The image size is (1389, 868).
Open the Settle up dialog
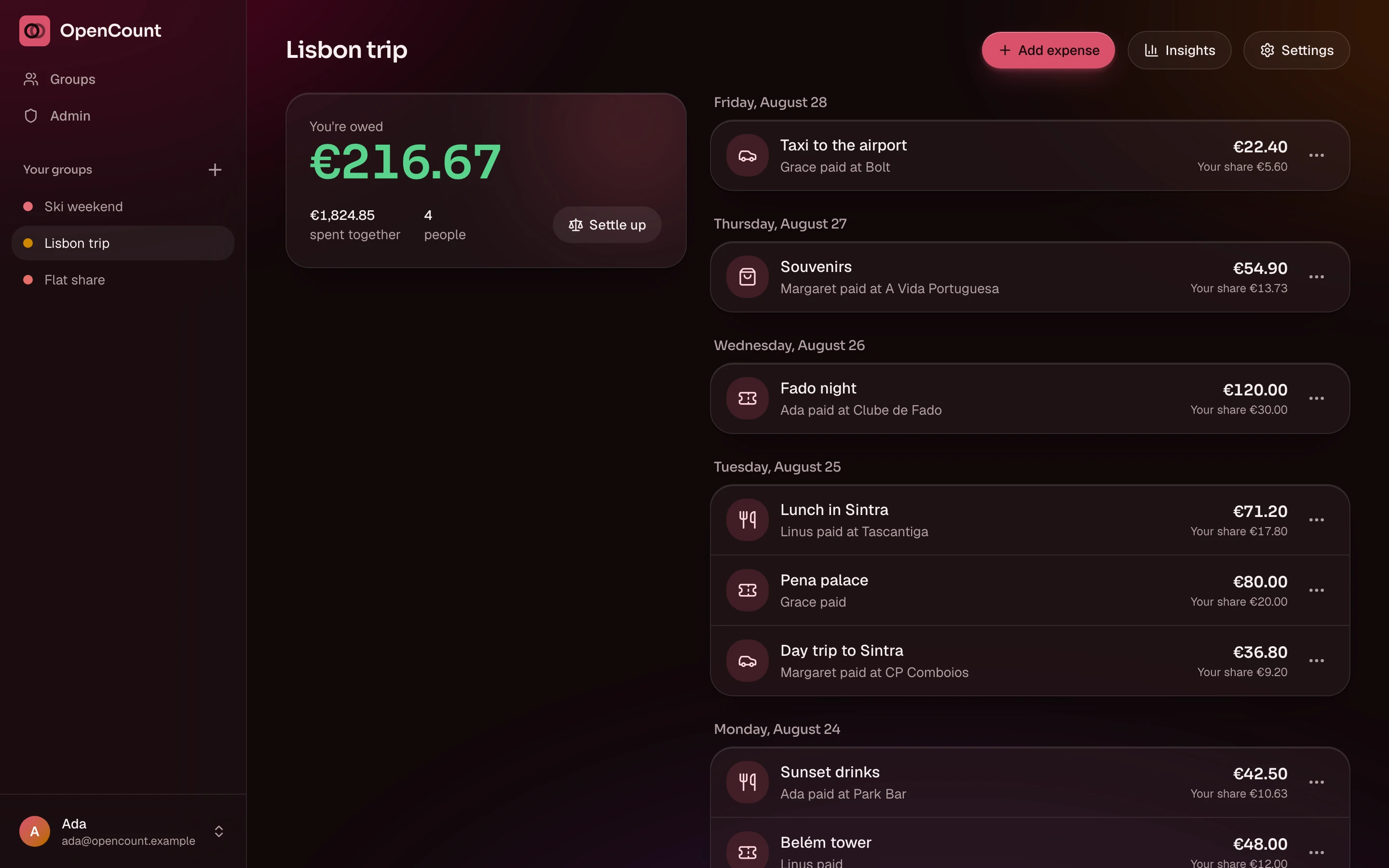[607, 225]
